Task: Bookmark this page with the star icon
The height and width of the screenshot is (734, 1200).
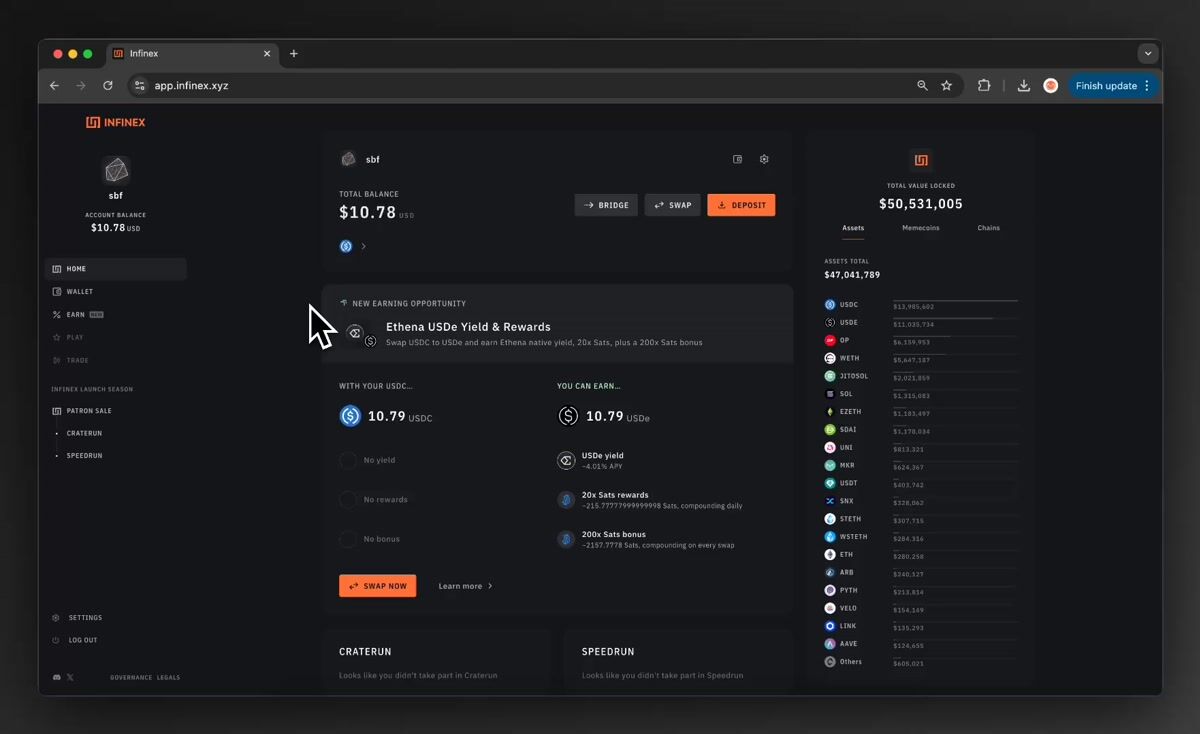Action: 947,86
